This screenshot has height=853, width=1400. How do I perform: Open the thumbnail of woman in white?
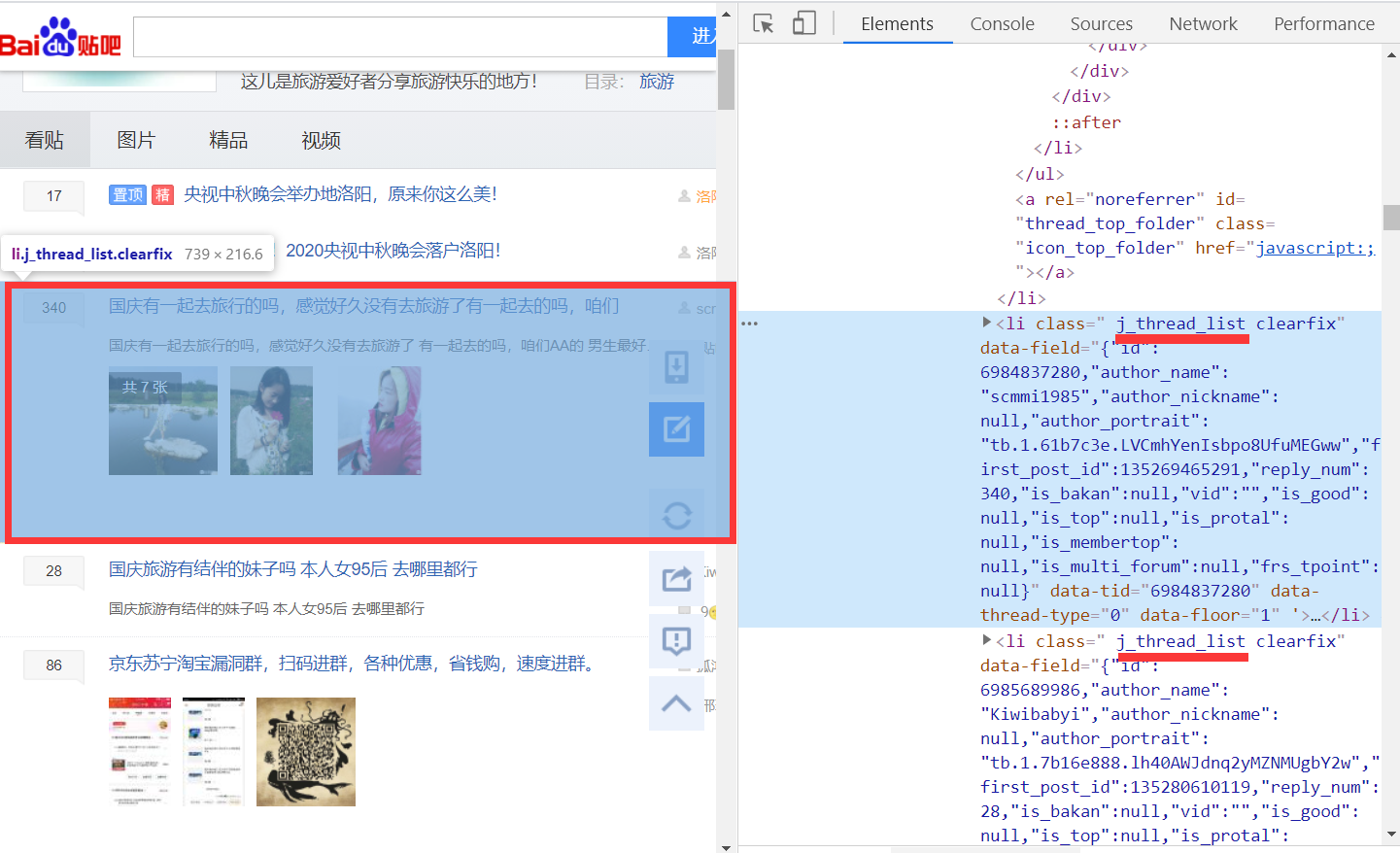271,421
